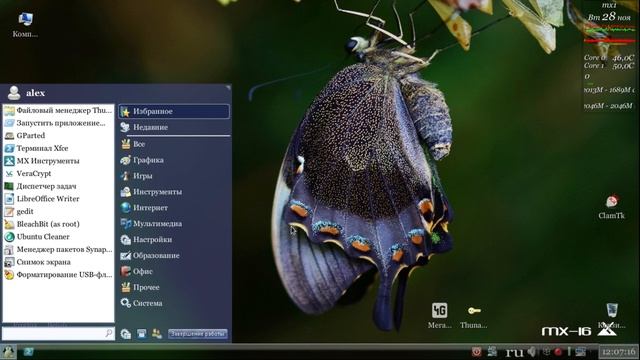
Task: Switch to the Недавние category
Action: [x=174, y=127]
